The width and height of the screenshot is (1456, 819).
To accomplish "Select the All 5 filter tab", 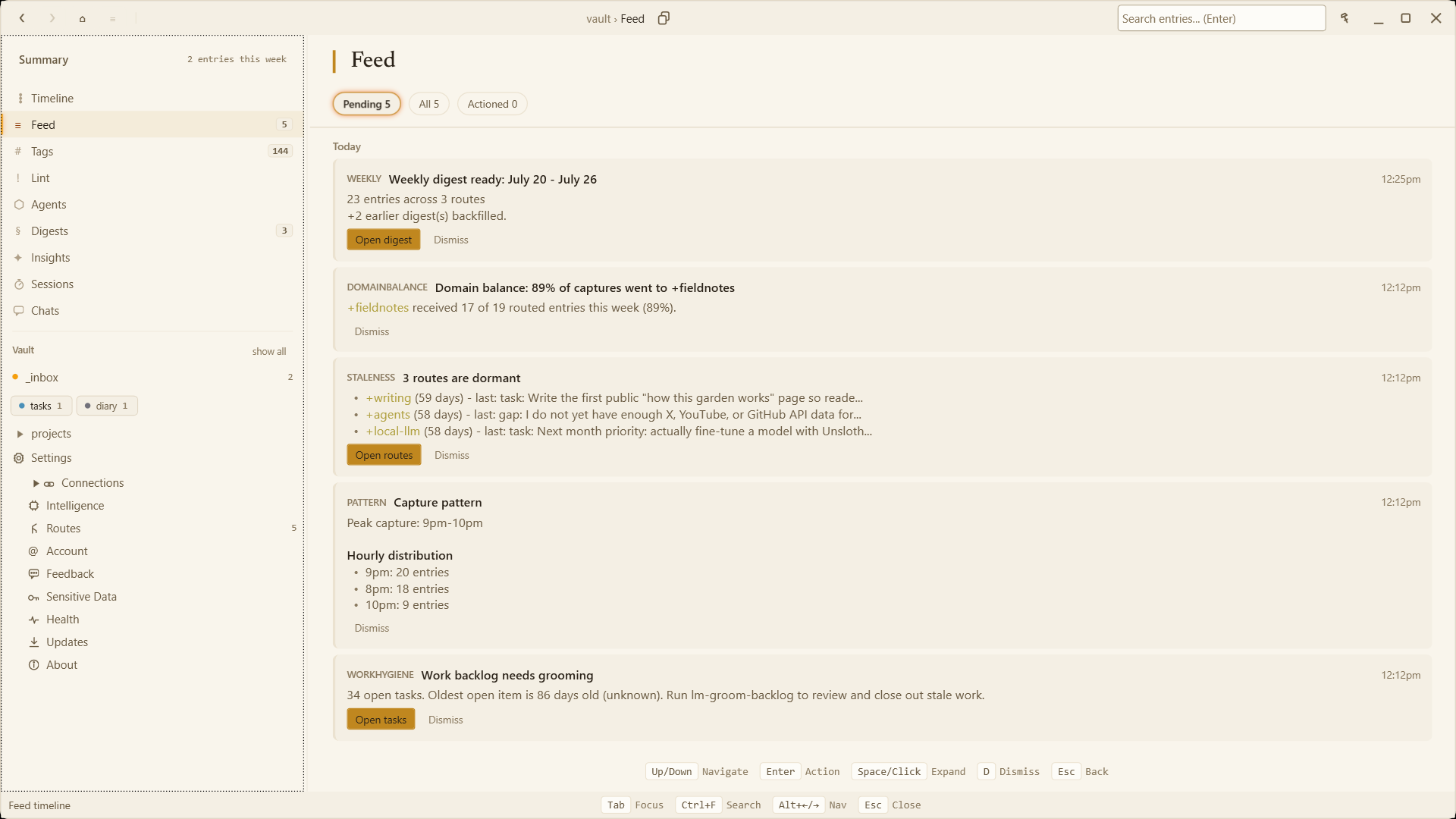I will click(x=428, y=104).
